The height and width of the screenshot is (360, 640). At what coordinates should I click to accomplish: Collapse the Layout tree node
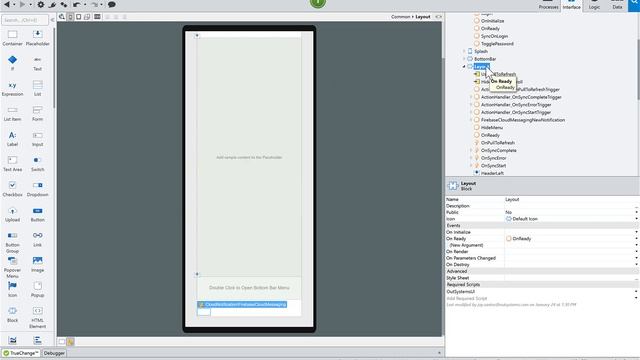point(464,67)
